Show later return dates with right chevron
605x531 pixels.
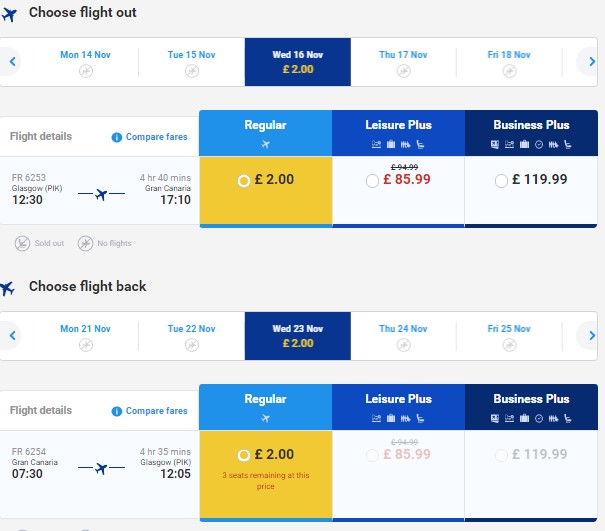[x=592, y=335]
